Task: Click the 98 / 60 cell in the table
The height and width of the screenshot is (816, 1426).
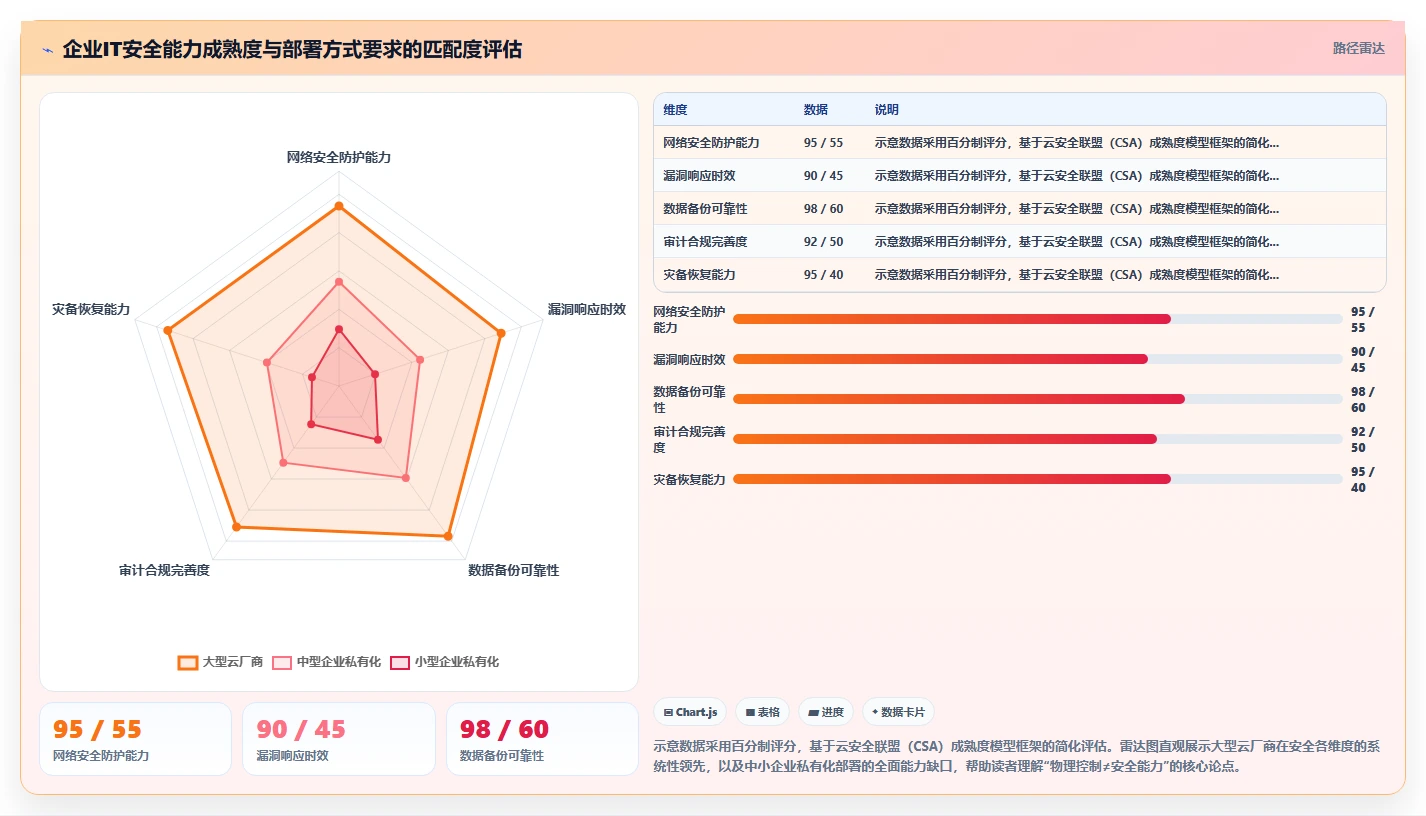Action: 823,209
